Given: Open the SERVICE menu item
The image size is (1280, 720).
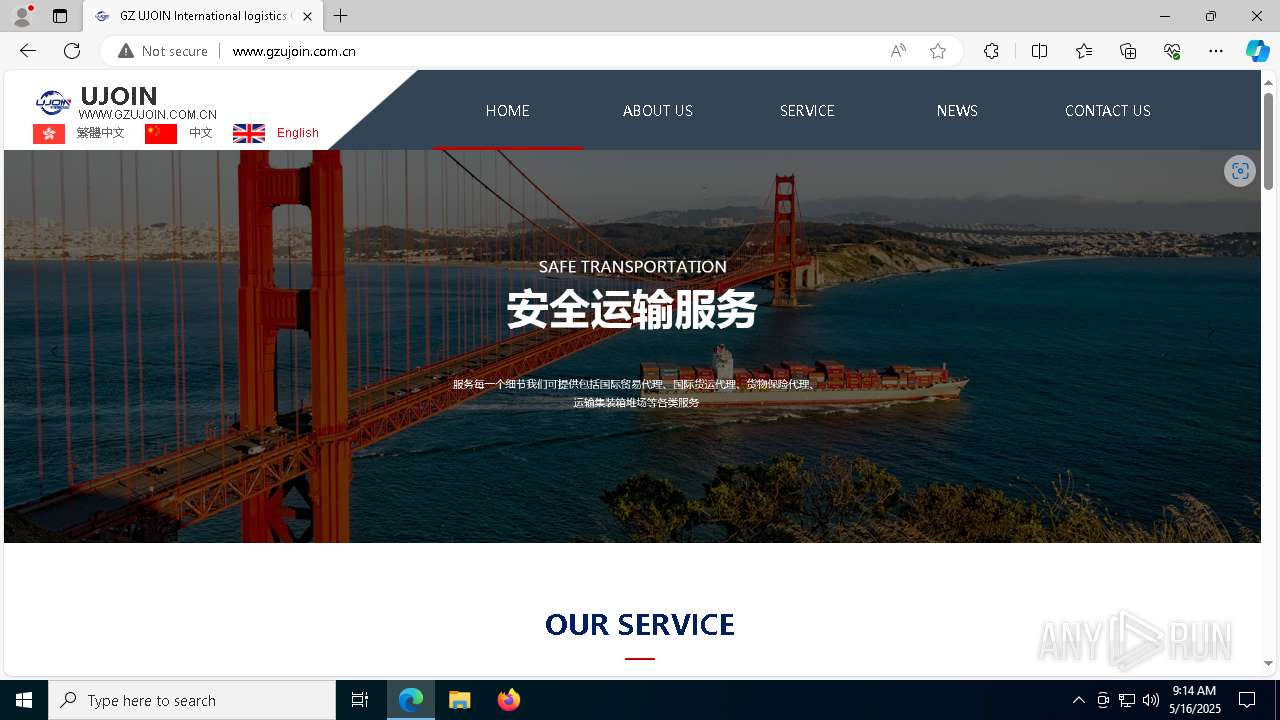Looking at the screenshot, I should coord(807,111).
